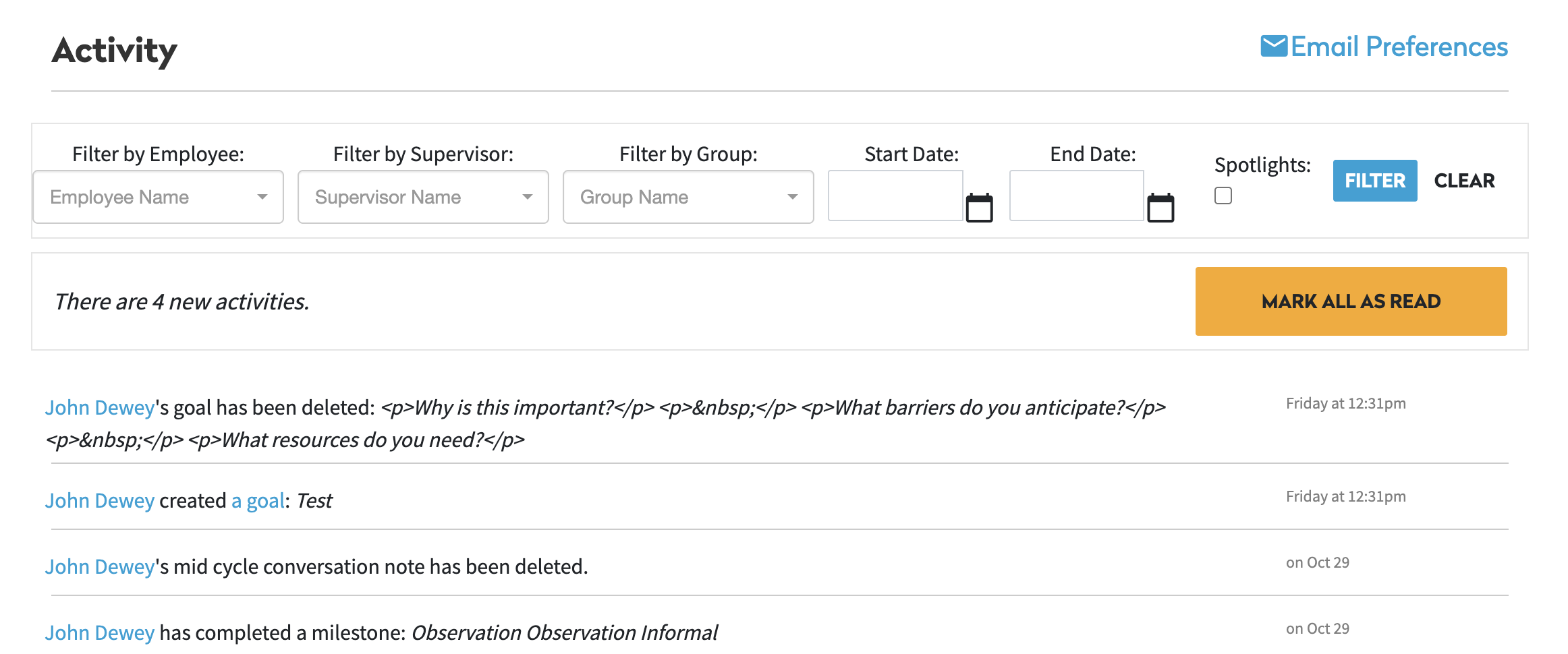1568x654 pixels.
Task: Open John Dewey link in mid cycle note entry
Action: (100, 567)
